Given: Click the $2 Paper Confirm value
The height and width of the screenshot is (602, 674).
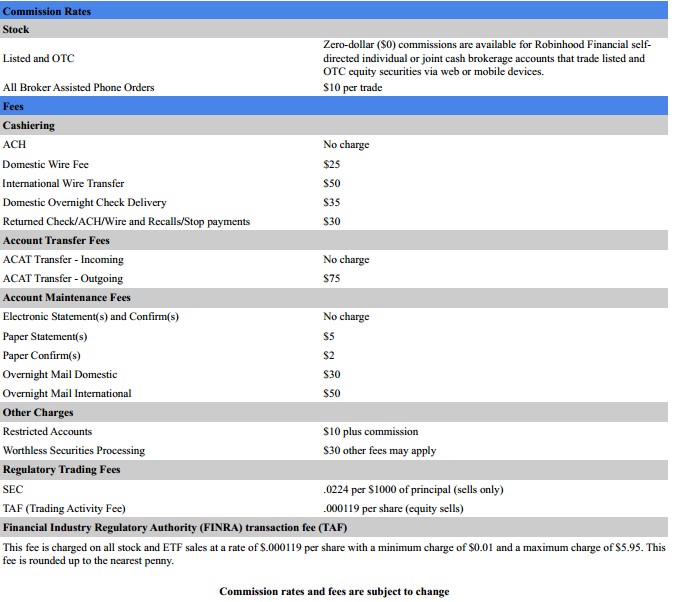Looking at the screenshot, I should pos(328,356).
